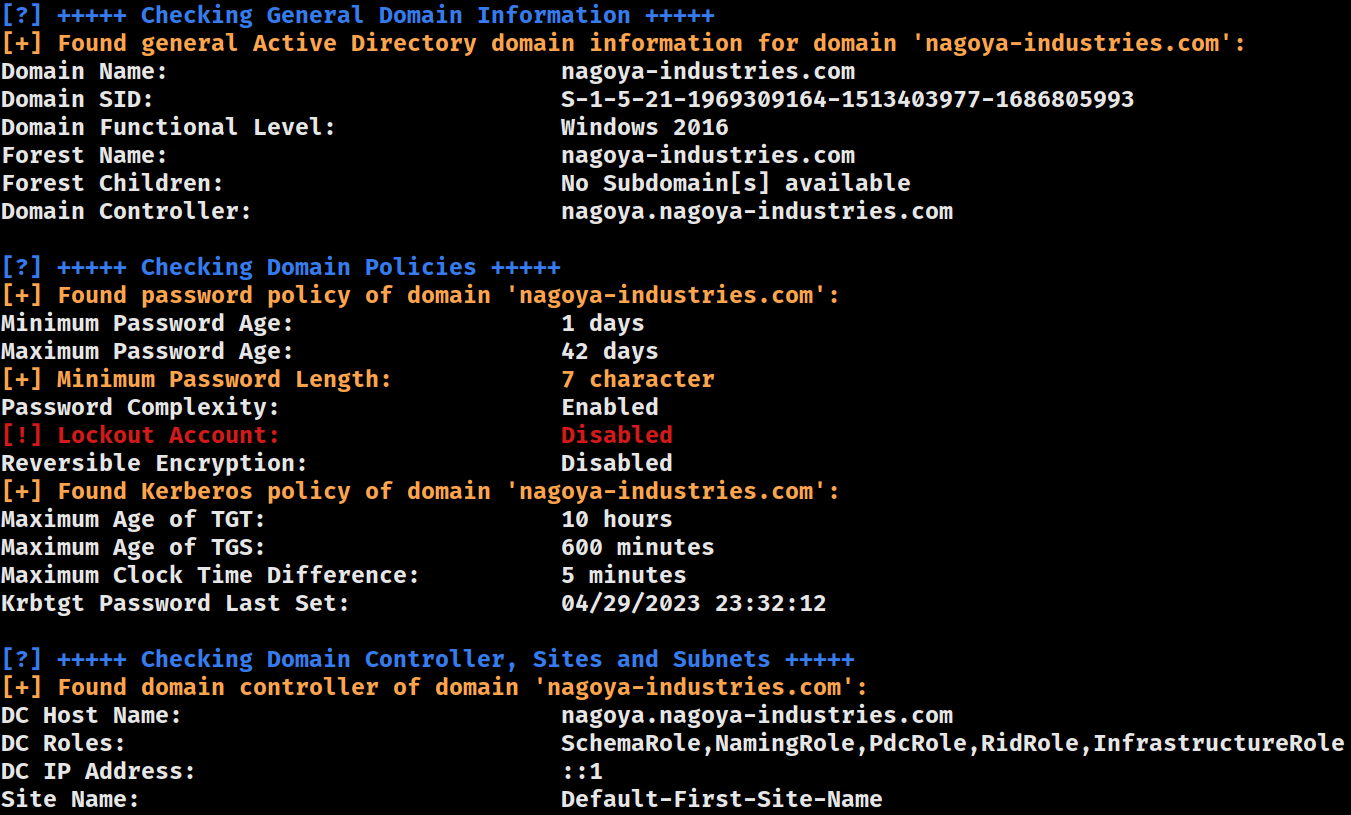
Task: Click the 'DC IP Address:' label
Action: point(98,772)
